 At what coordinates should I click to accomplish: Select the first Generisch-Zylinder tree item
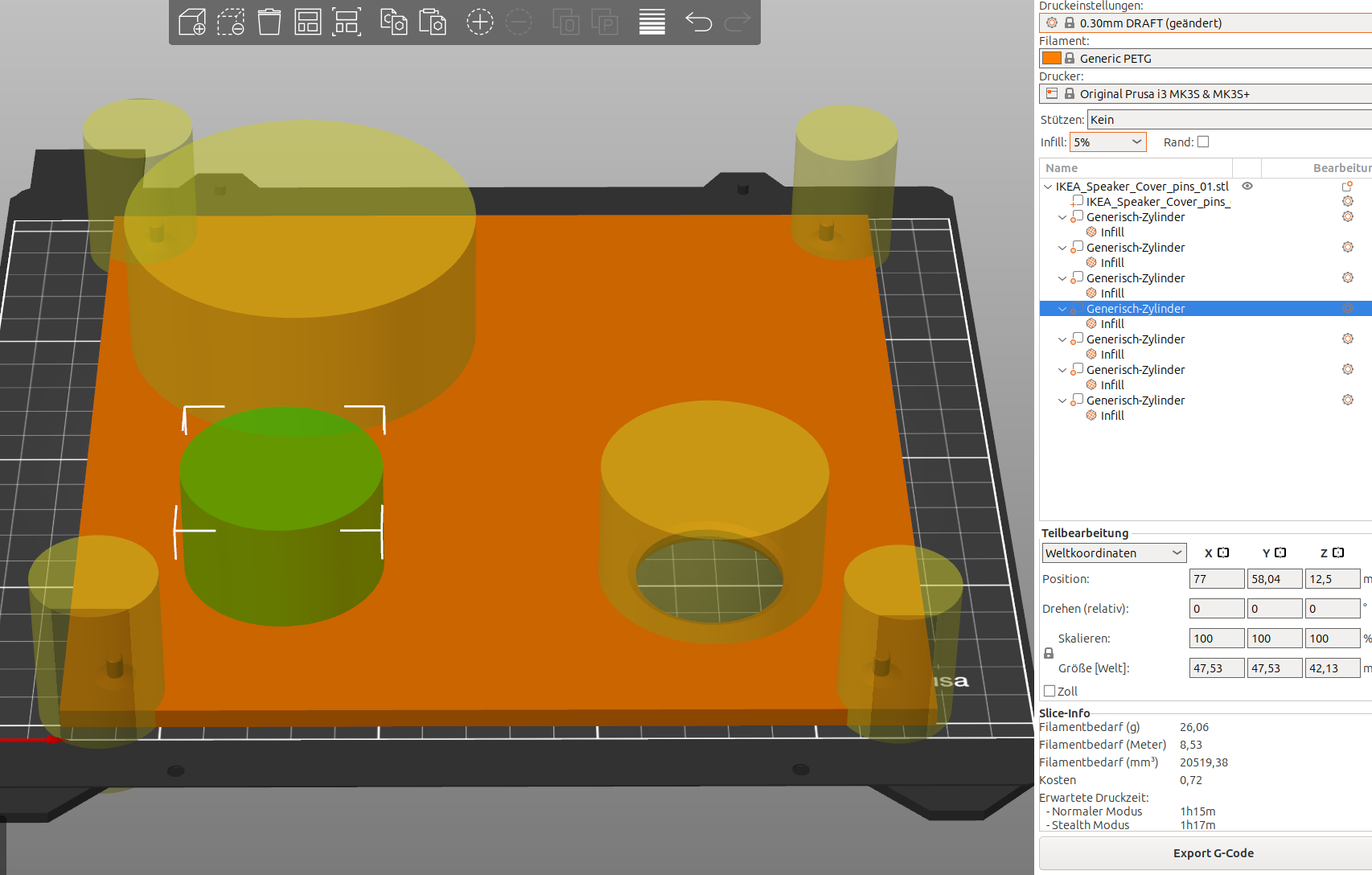point(1135,217)
